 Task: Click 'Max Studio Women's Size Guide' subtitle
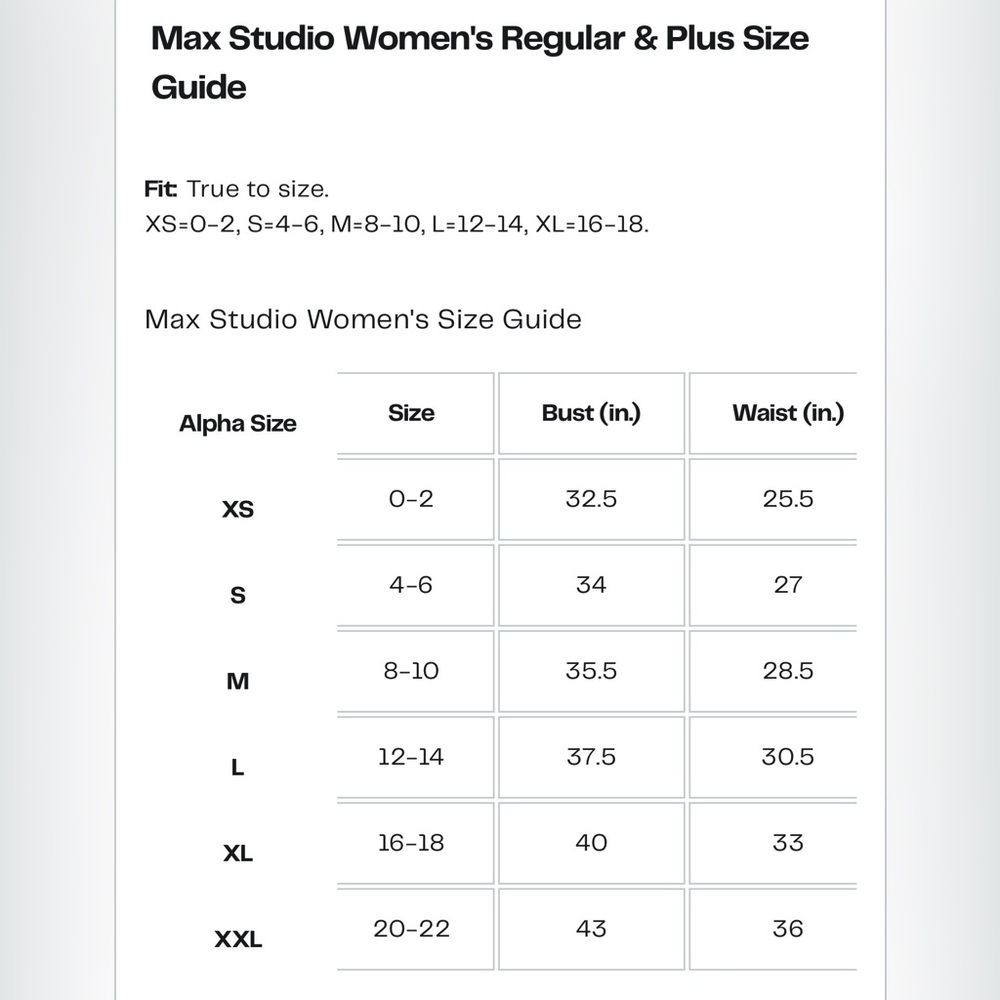tap(363, 319)
